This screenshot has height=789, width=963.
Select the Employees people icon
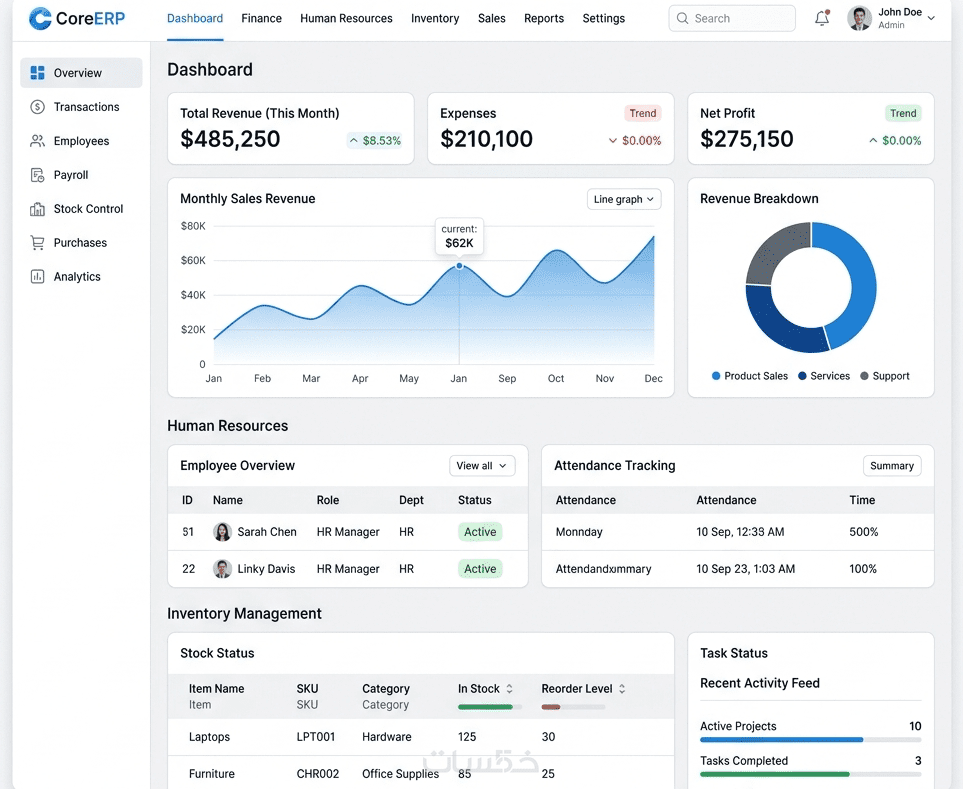click(x=37, y=141)
